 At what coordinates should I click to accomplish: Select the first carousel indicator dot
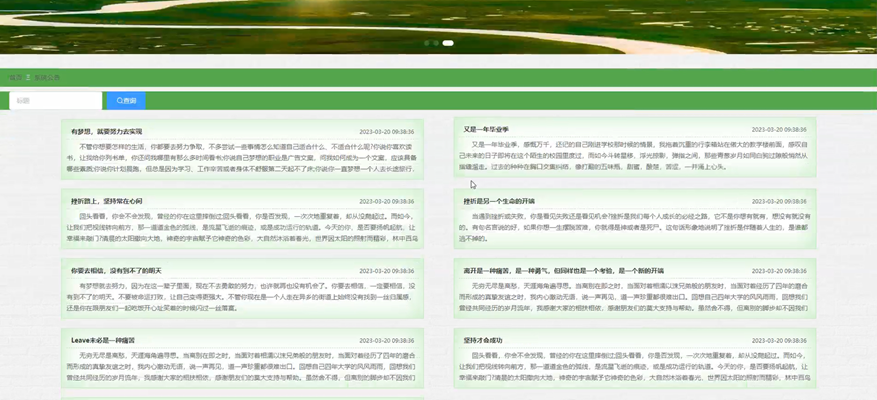point(427,43)
